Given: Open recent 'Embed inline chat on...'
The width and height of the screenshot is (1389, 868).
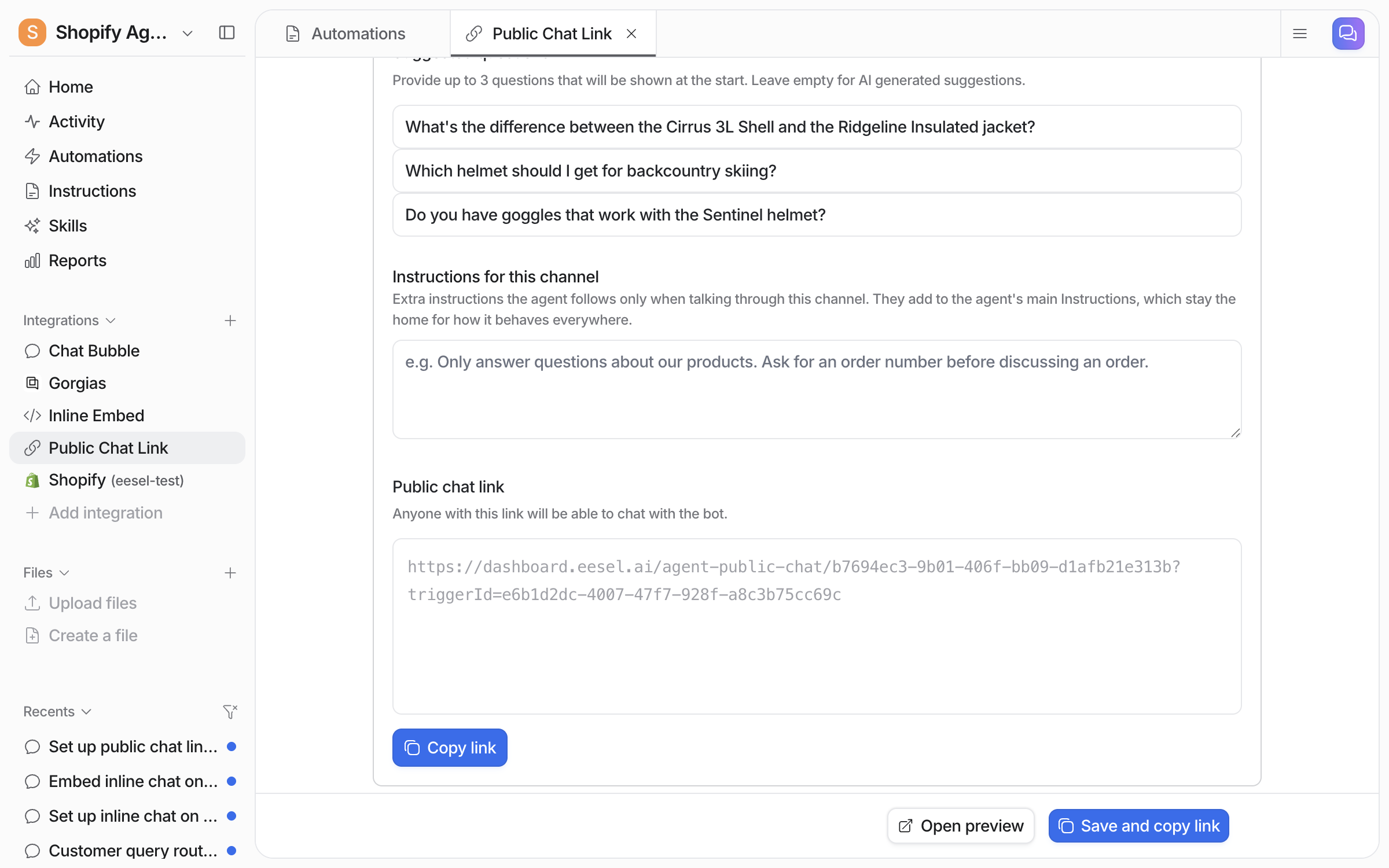Looking at the screenshot, I should pyautogui.click(x=127, y=781).
